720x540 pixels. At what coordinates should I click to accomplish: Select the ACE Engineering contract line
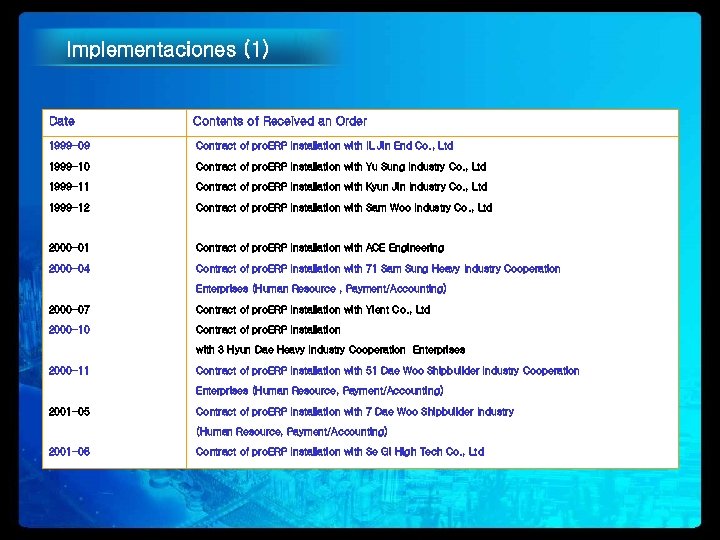pyautogui.click(x=320, y=248)
